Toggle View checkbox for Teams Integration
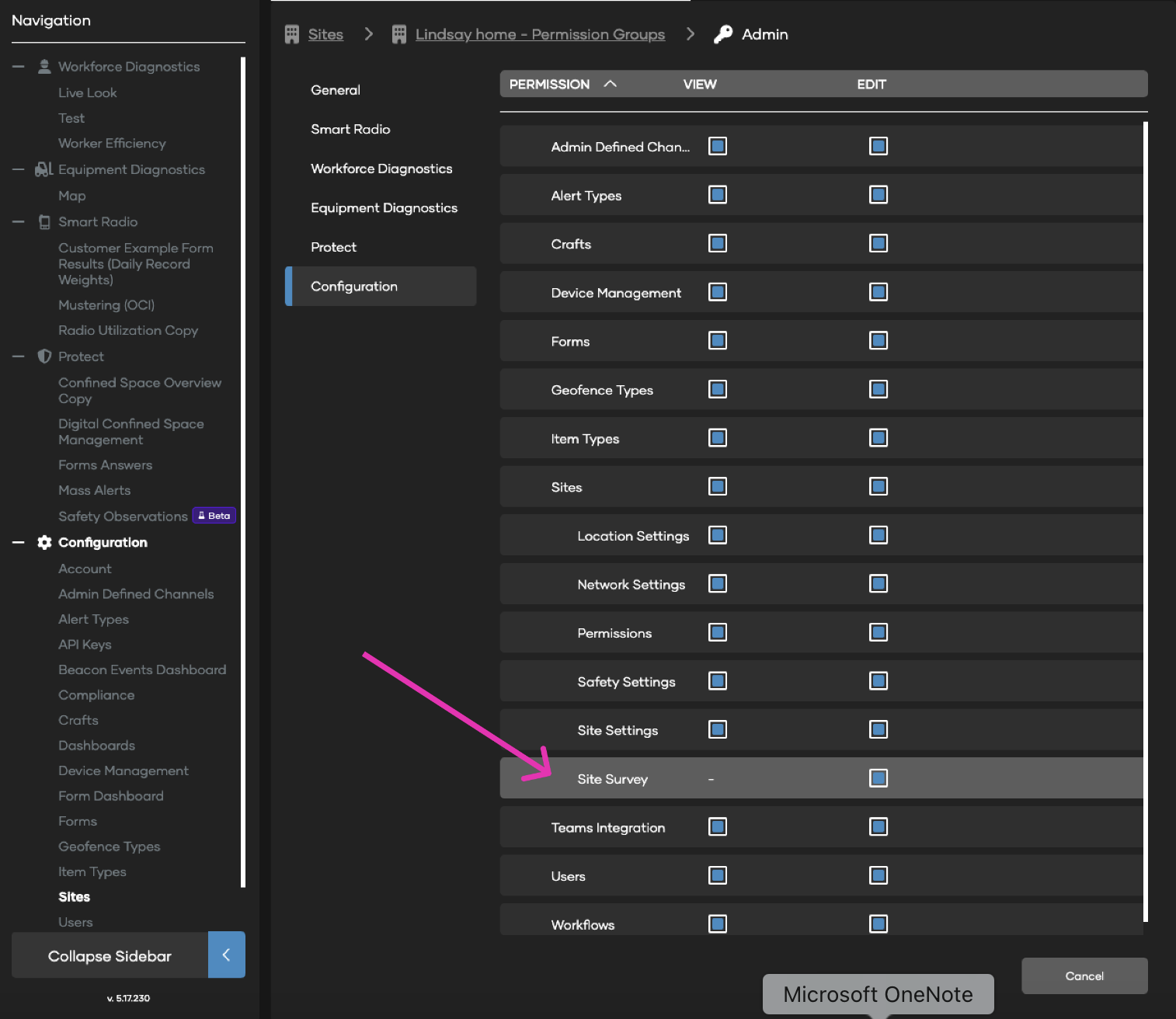Image resolution: width=1176 pixels, height=1019 pixels. coord(718,827)
